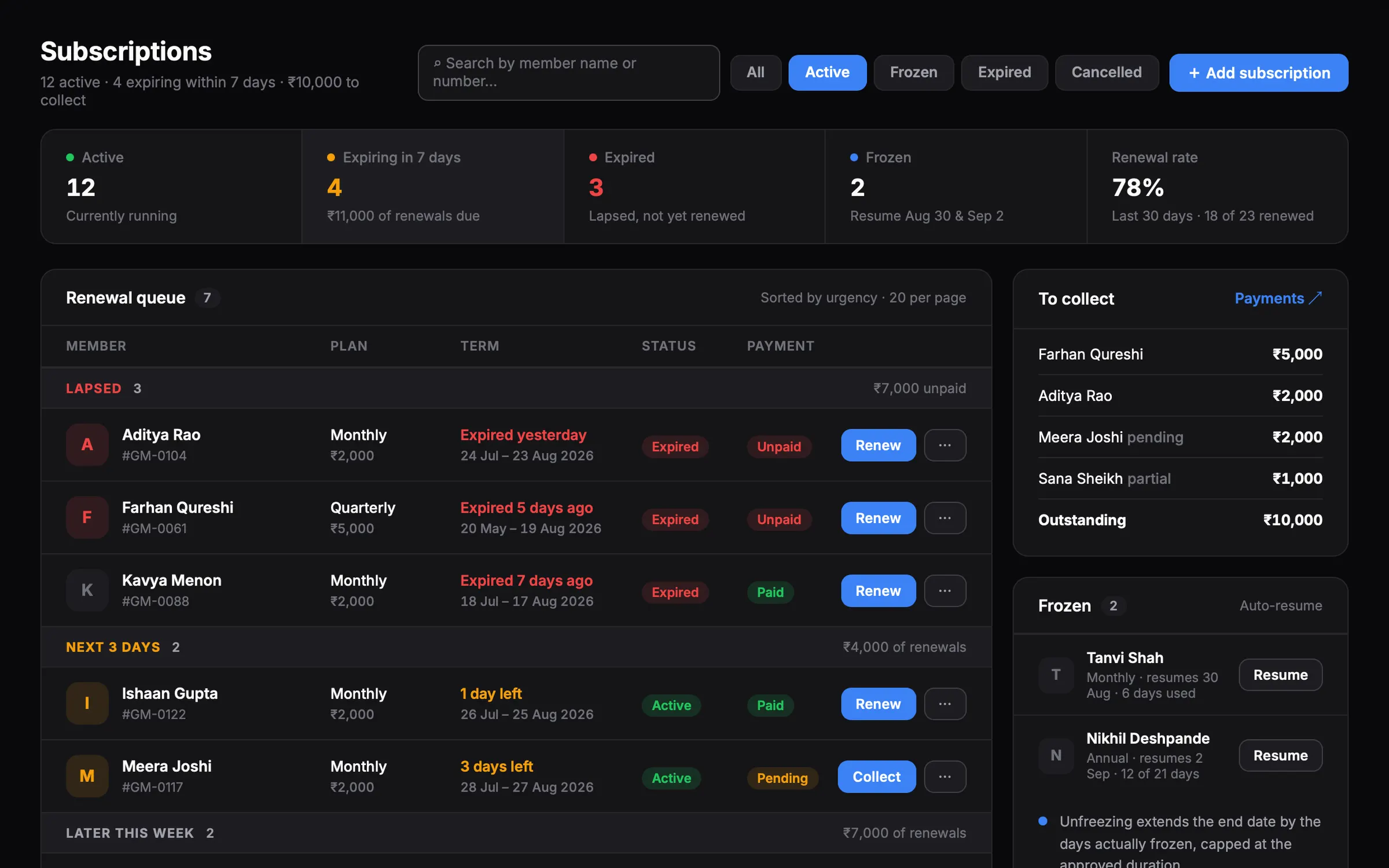Renew Ishaan Gupta's monthly plan
The image size is (1389, 868).
[x=878, y=704]
